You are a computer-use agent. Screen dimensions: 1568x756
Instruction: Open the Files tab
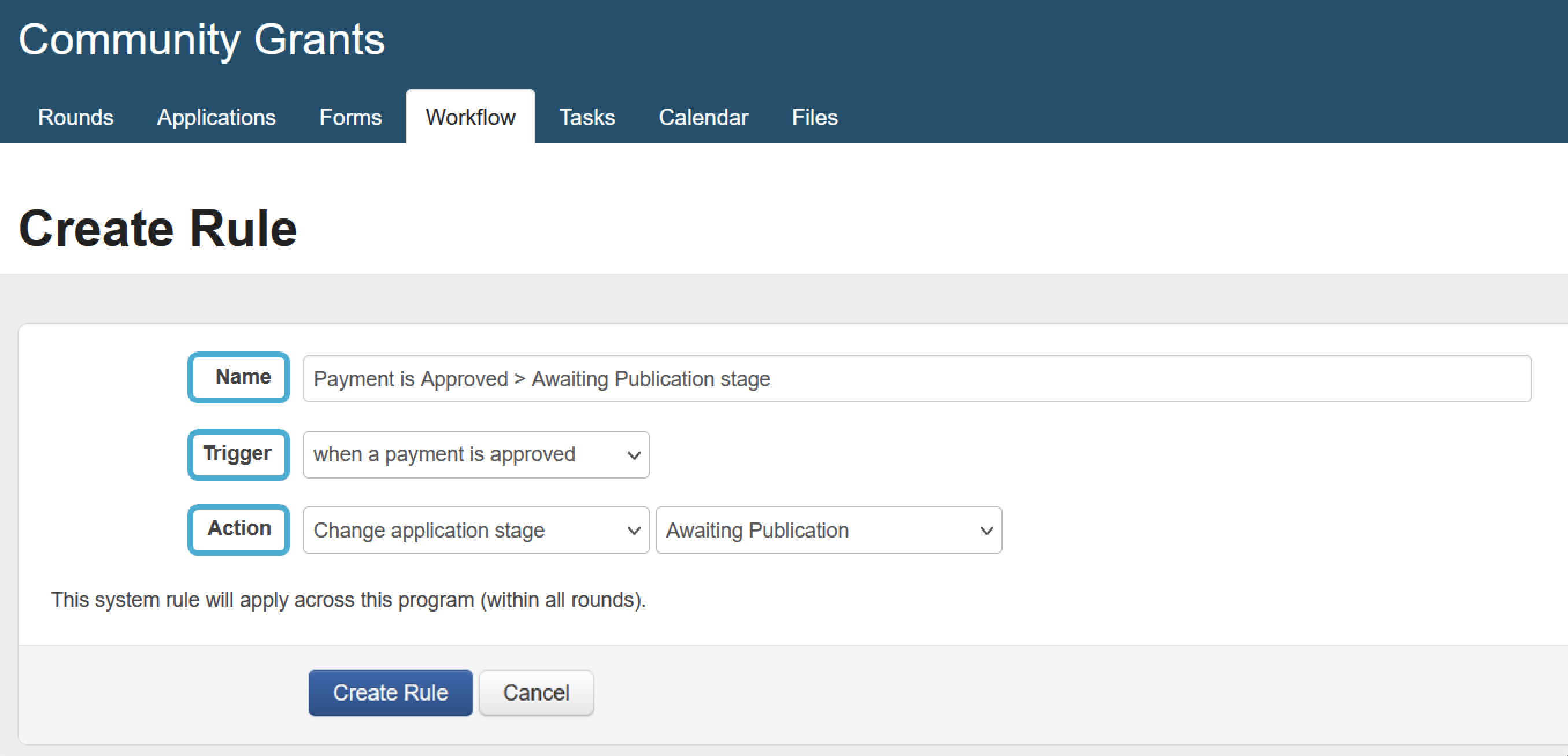[815, 117]
